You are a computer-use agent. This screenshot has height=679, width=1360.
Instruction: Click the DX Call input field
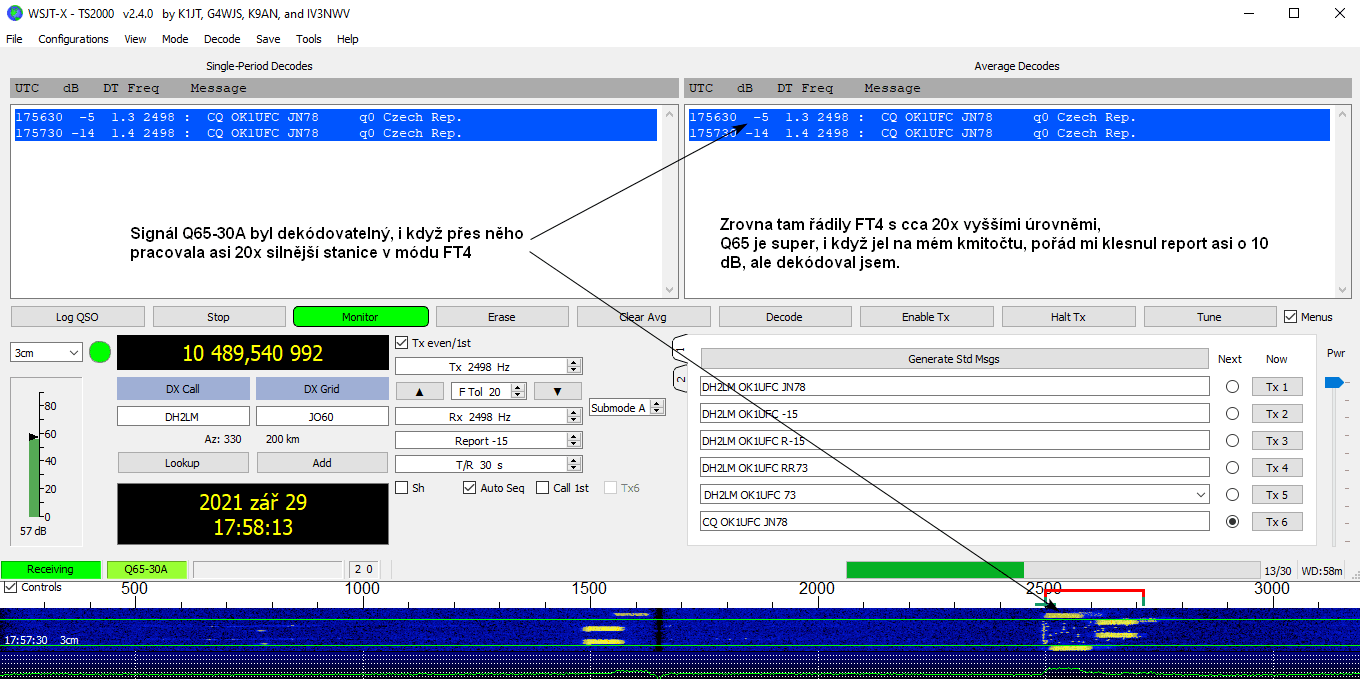pos(183,416)
